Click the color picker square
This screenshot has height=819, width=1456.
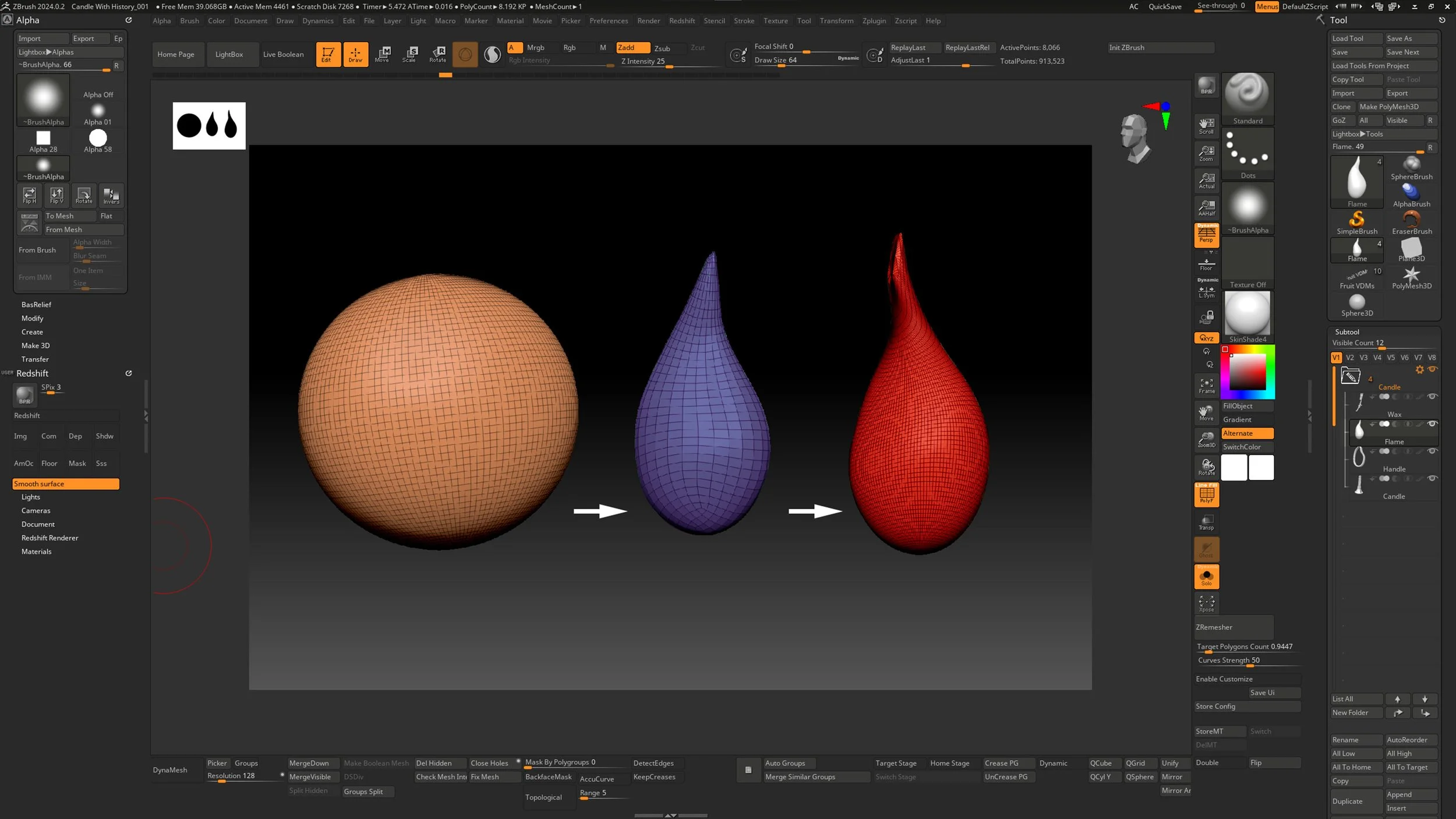point(1247,373)
